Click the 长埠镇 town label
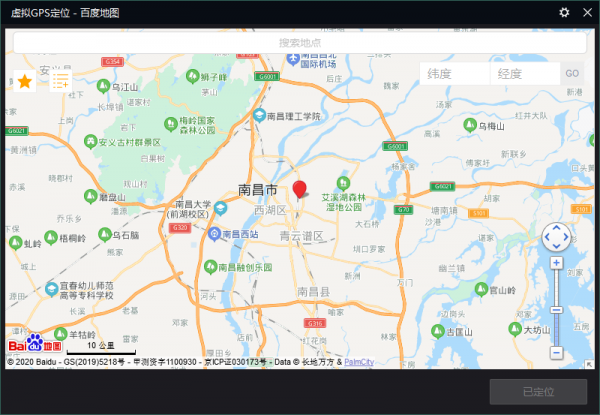The image size is (600, 415). pyautogui.click(x=110, y=107)
